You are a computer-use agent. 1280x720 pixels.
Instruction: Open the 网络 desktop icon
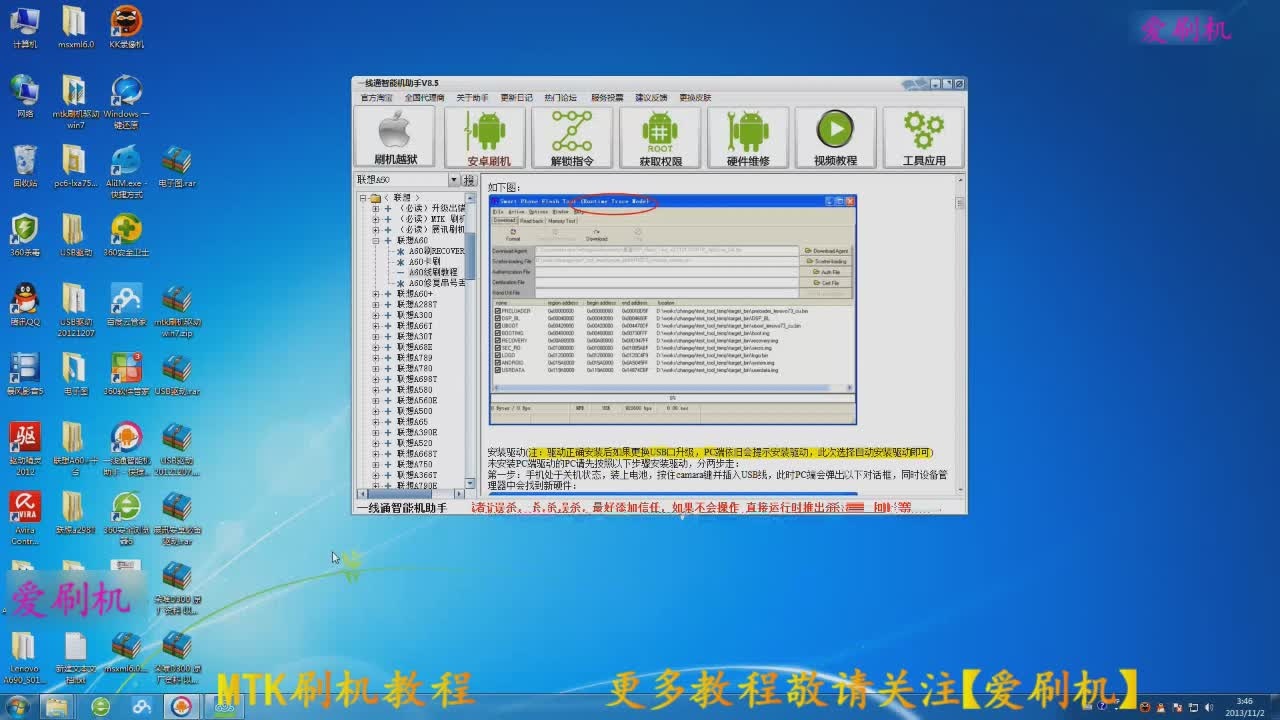click(x=25, y=96)
